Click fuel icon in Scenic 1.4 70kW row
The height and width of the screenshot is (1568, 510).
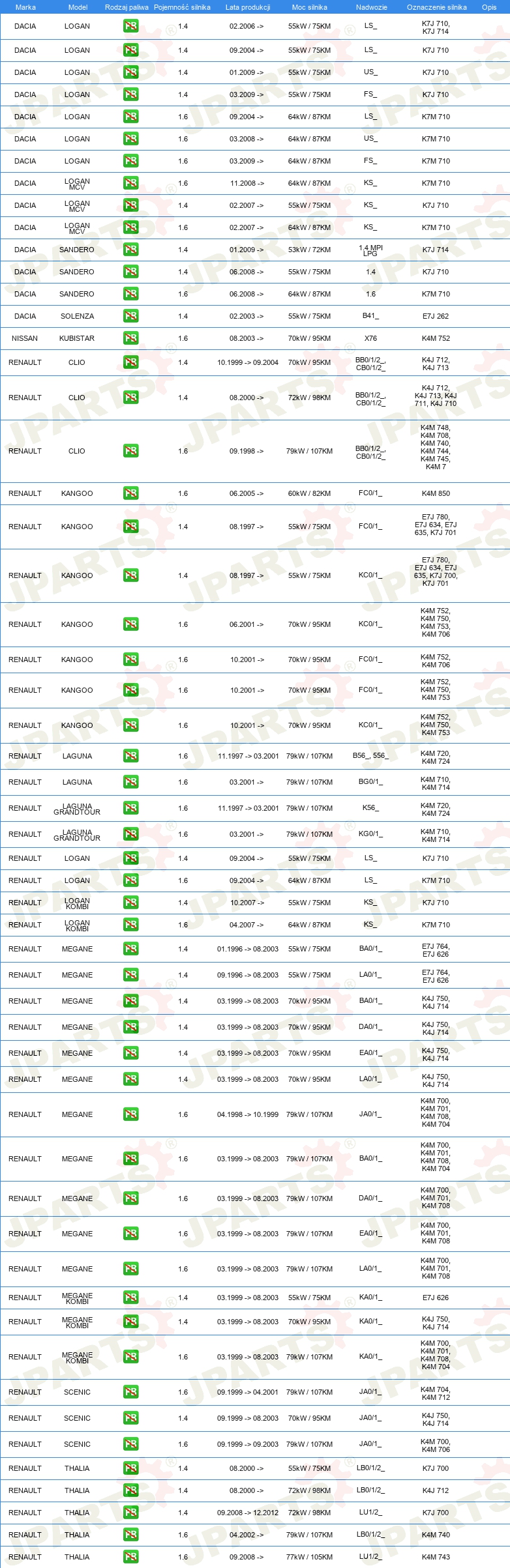pos(130,1418)
